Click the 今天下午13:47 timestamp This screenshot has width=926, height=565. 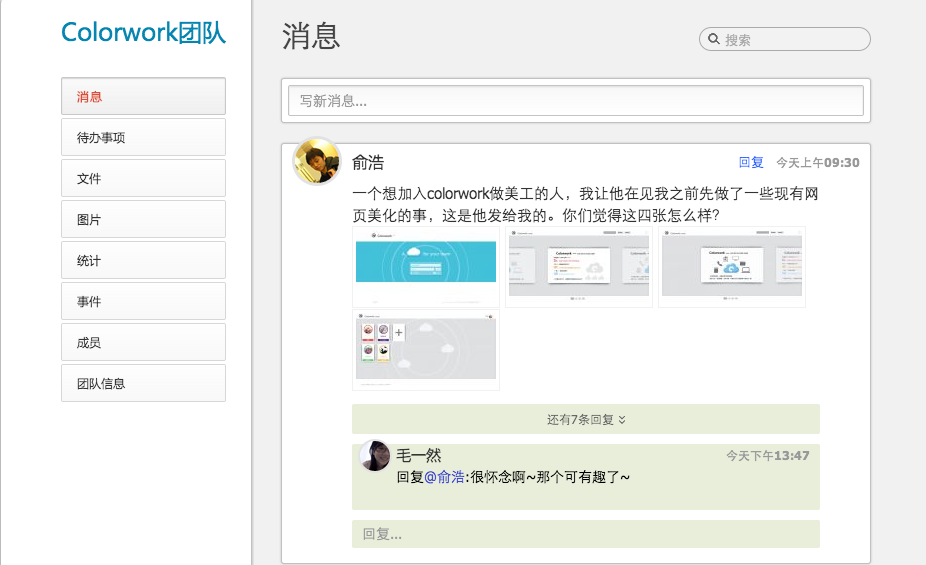tap(768, 456)
